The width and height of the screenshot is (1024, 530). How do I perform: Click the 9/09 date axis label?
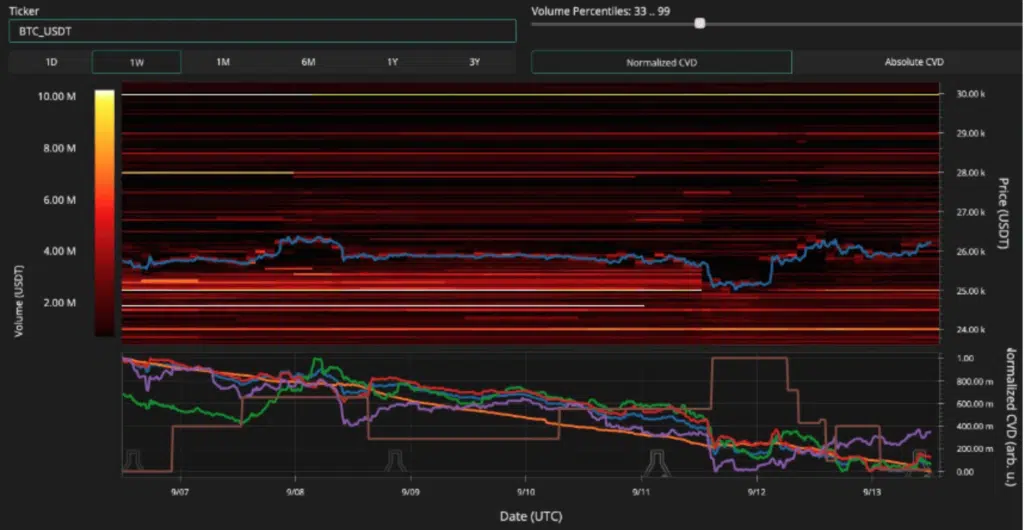click(x=410, y=491)
